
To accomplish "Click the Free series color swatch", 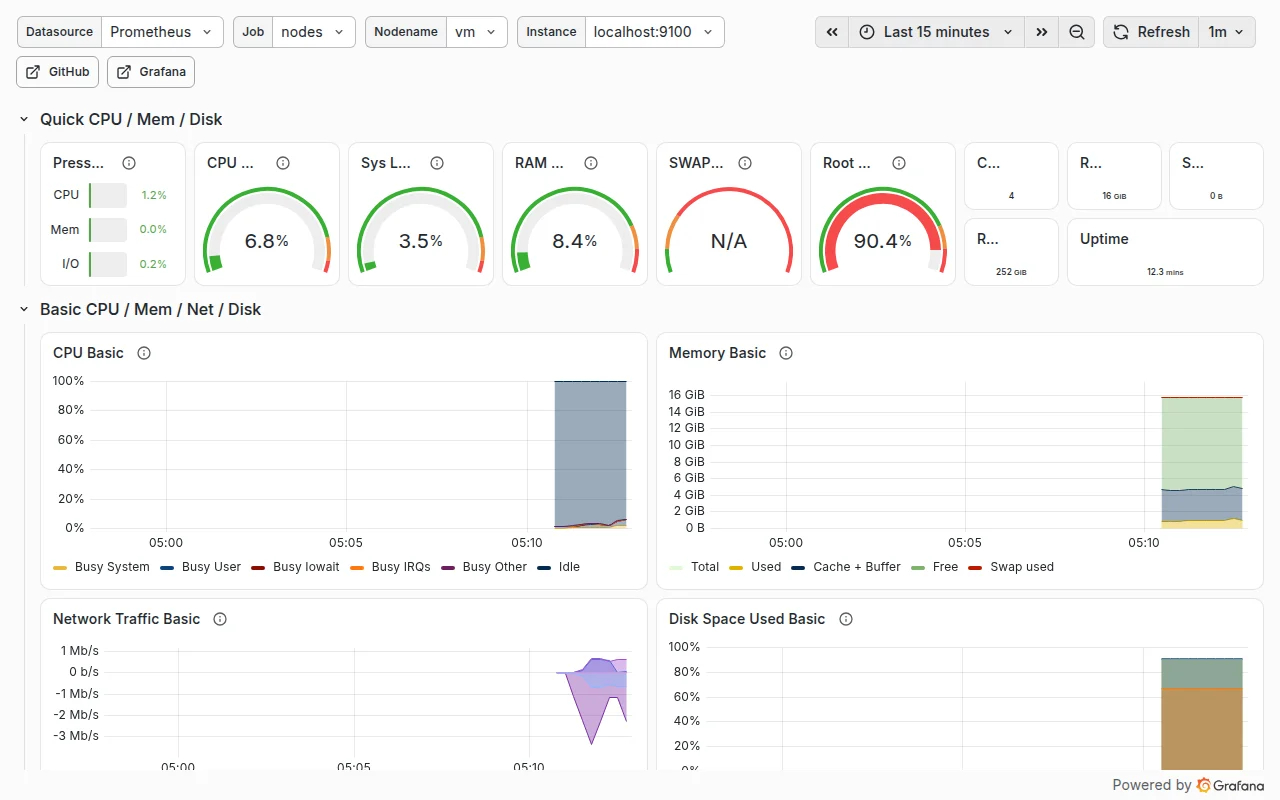I will 918,567.
